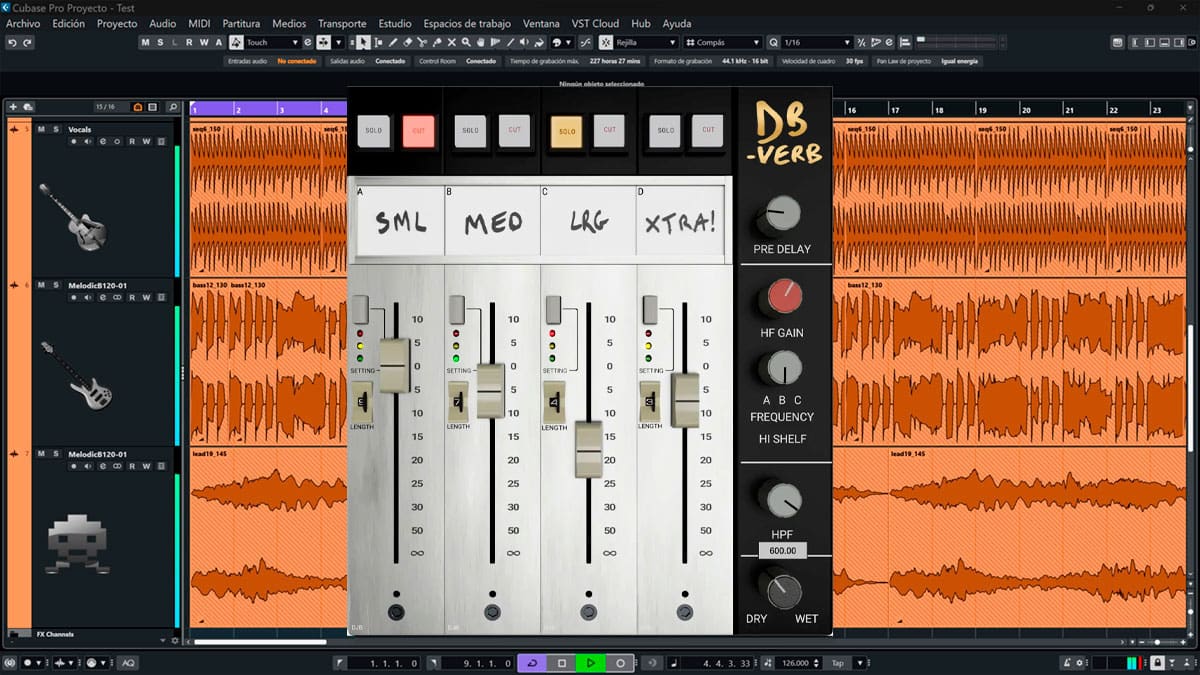
Task: Click the Tap tempo button
Action: point(837,663)
